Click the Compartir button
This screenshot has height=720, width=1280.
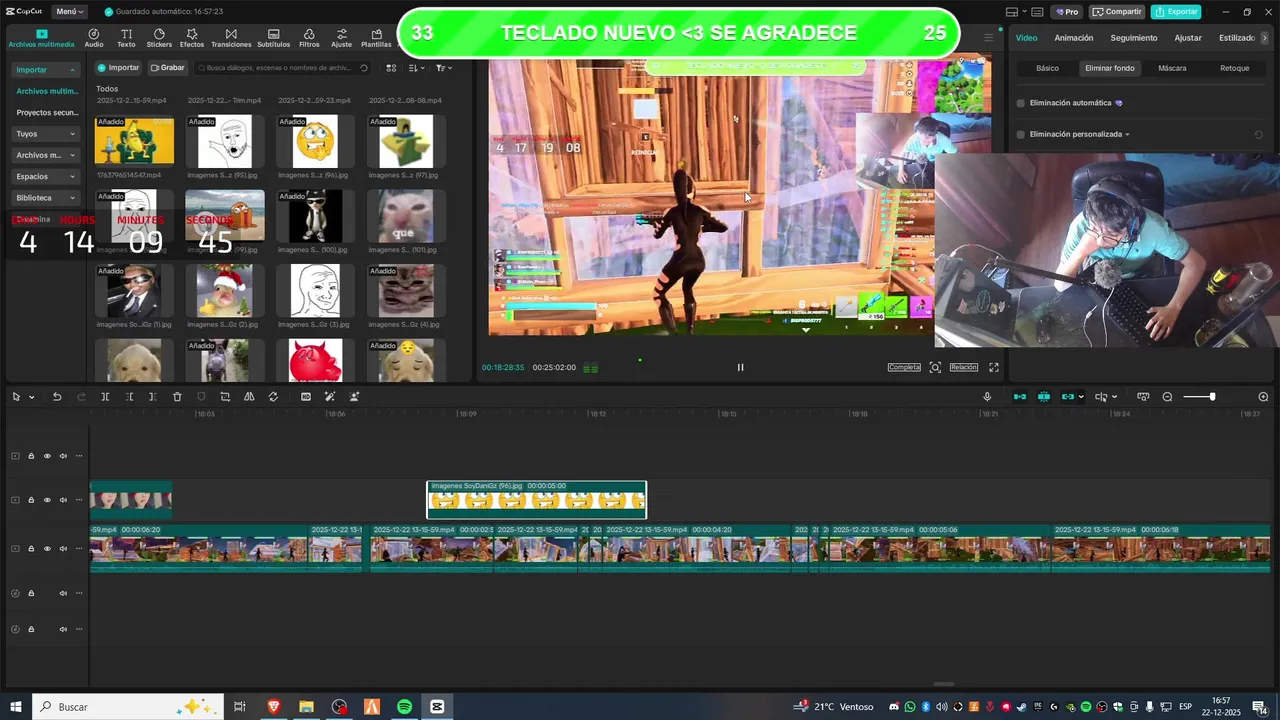(1116, 12)
